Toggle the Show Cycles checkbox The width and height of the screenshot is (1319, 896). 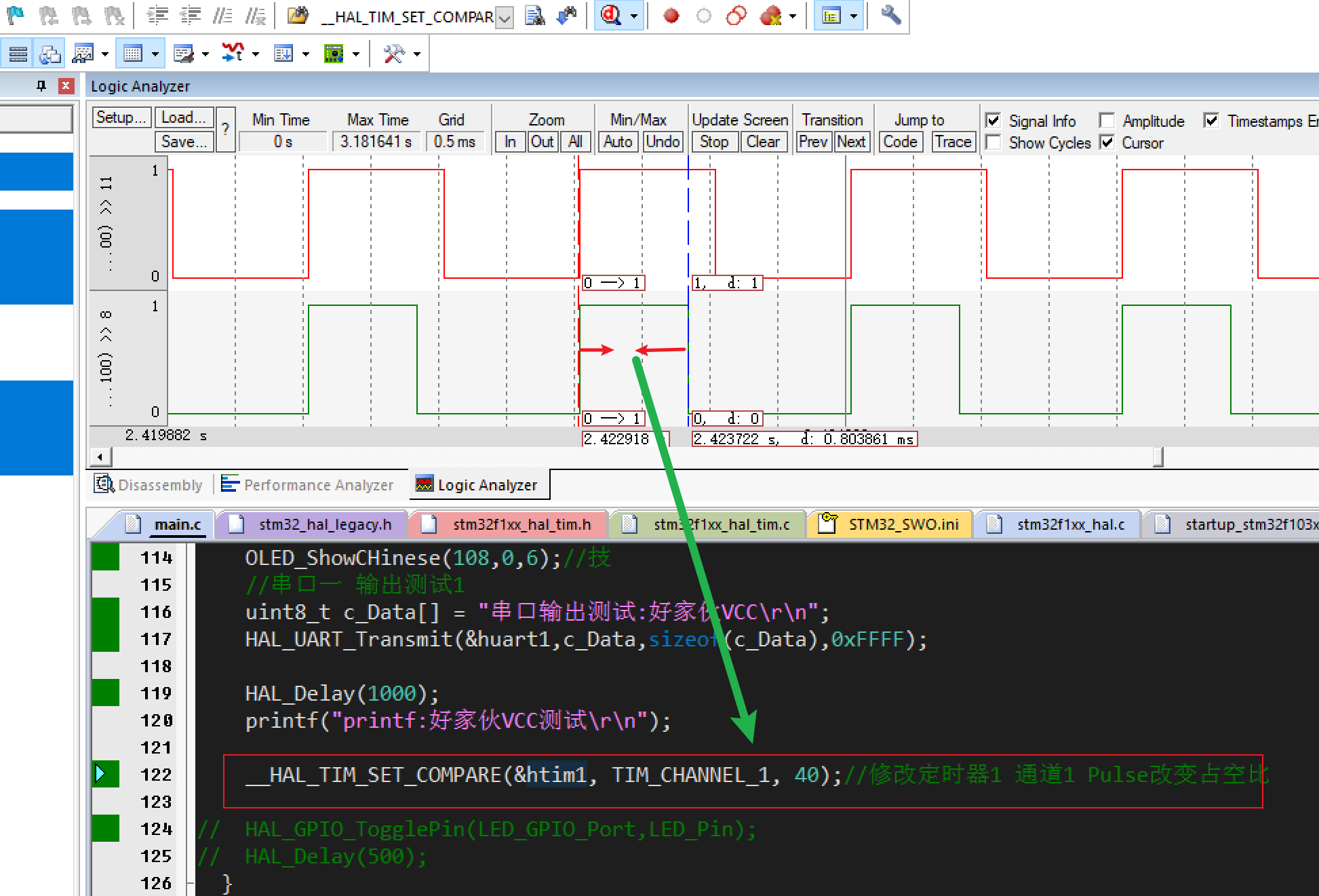[994, 143]
